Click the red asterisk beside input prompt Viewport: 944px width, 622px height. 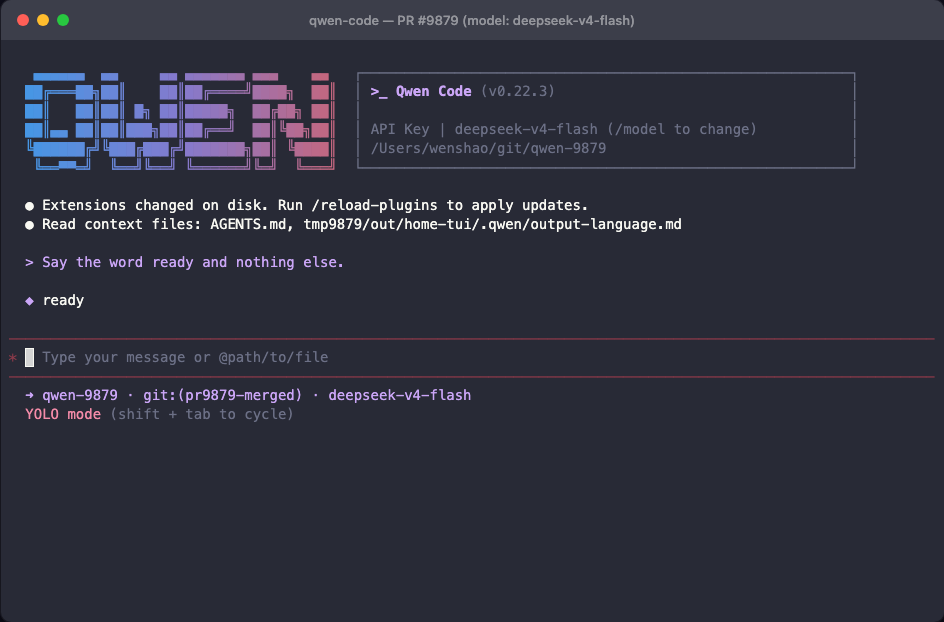tap(13, 358)
